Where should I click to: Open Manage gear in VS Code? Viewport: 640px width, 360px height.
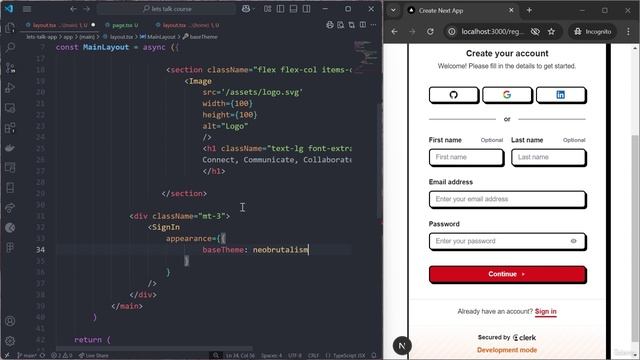coord(10,340)
